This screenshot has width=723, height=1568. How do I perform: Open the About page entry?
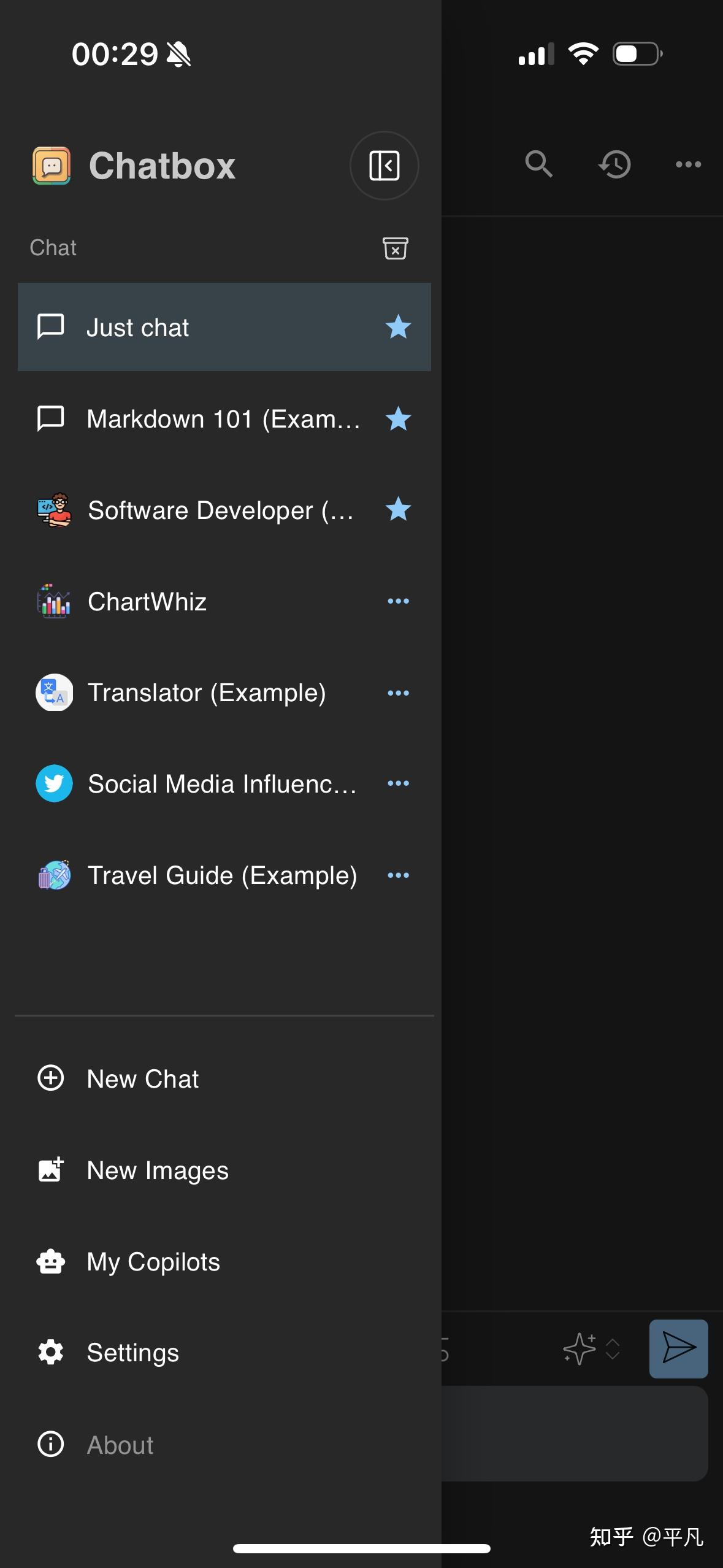(x=120, y=1445)
